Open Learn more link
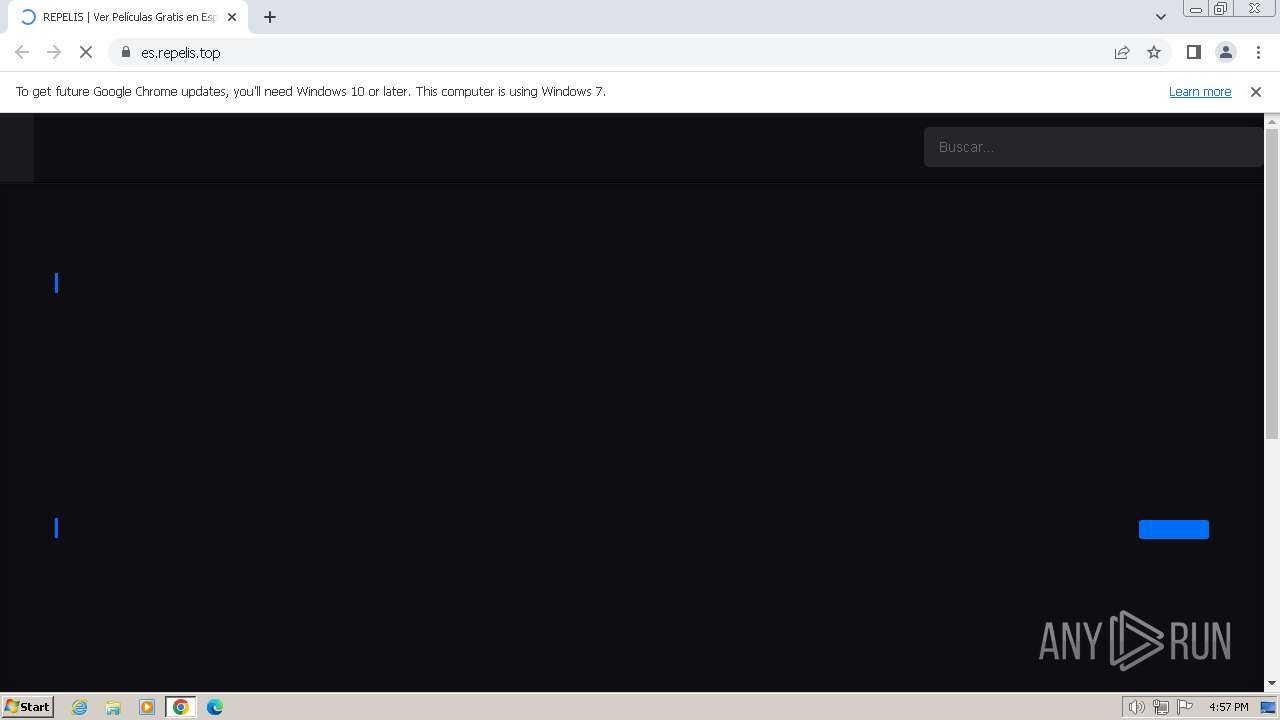1280x720 pixels. (x=1200, y=91)
